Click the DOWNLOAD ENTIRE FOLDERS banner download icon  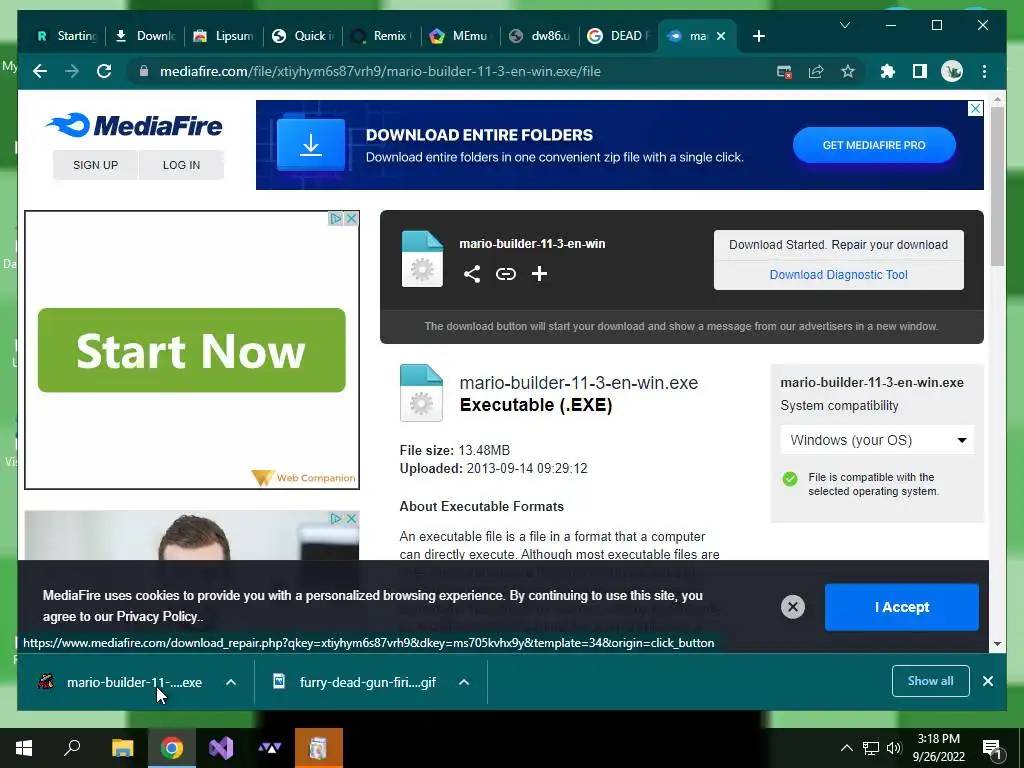pos(311,144)
